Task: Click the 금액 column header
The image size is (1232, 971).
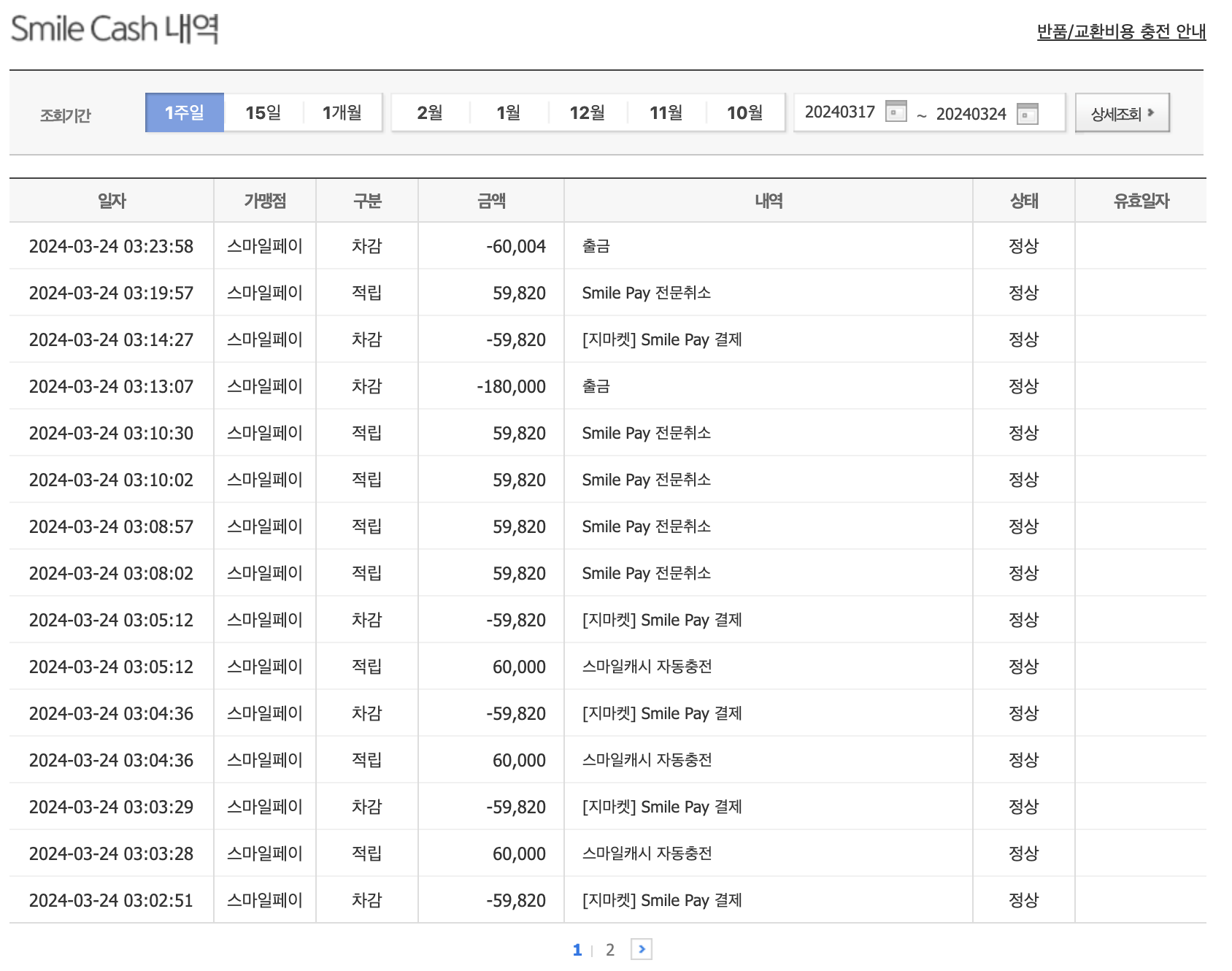Action: point(491,201)
